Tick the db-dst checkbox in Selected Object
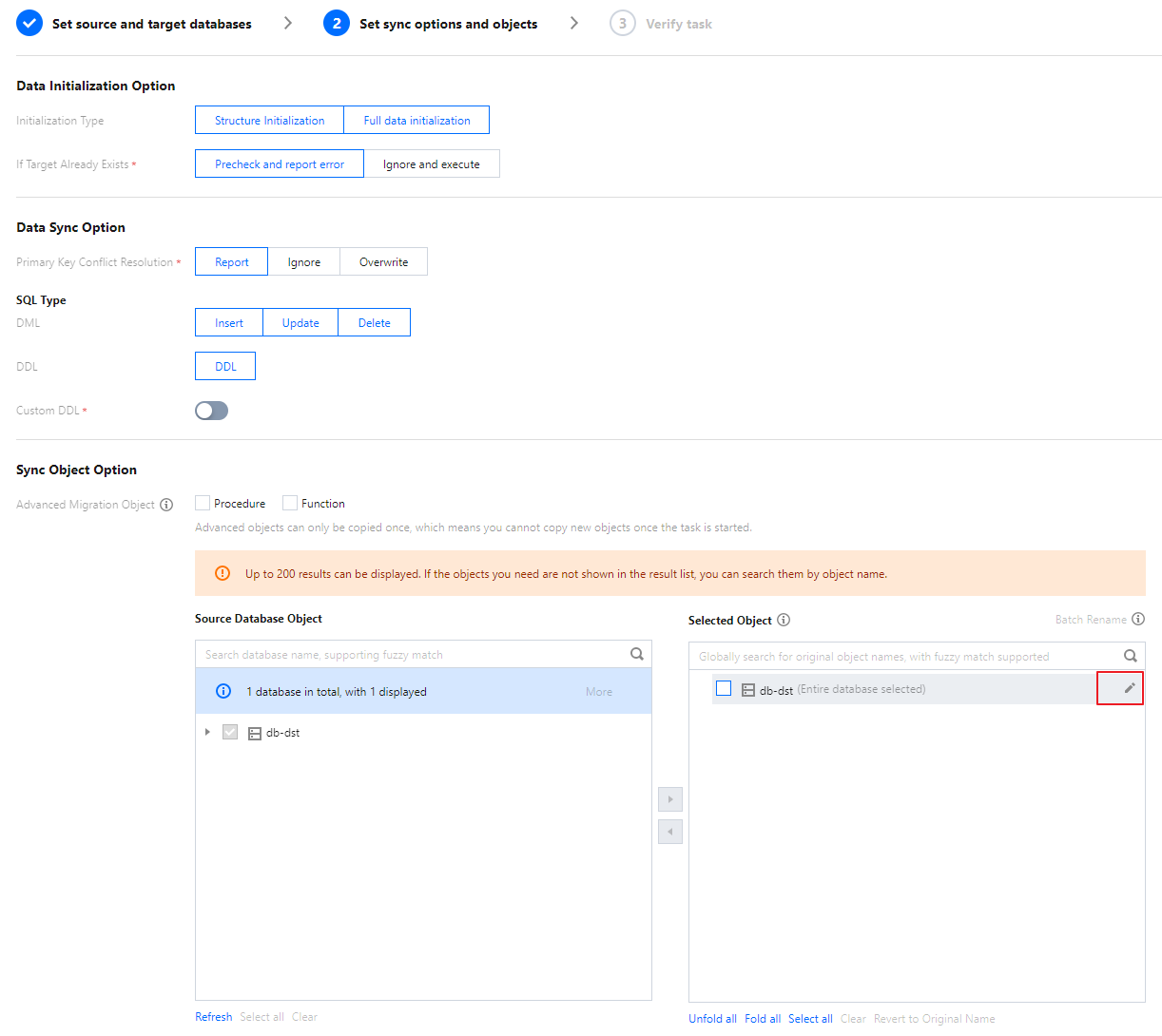This screenshot has height=1036, width=1162. (x=724, y=689)
